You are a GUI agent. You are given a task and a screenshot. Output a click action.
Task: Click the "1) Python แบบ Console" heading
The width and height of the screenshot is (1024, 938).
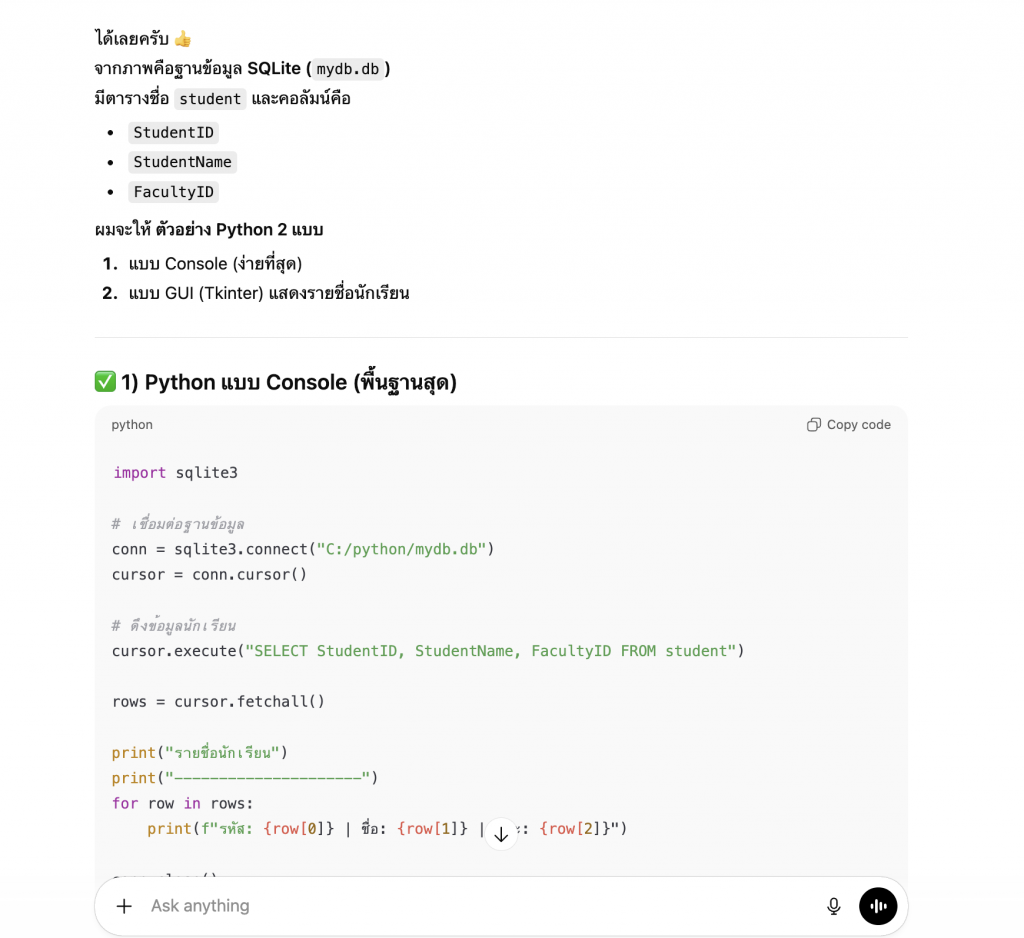288,382
